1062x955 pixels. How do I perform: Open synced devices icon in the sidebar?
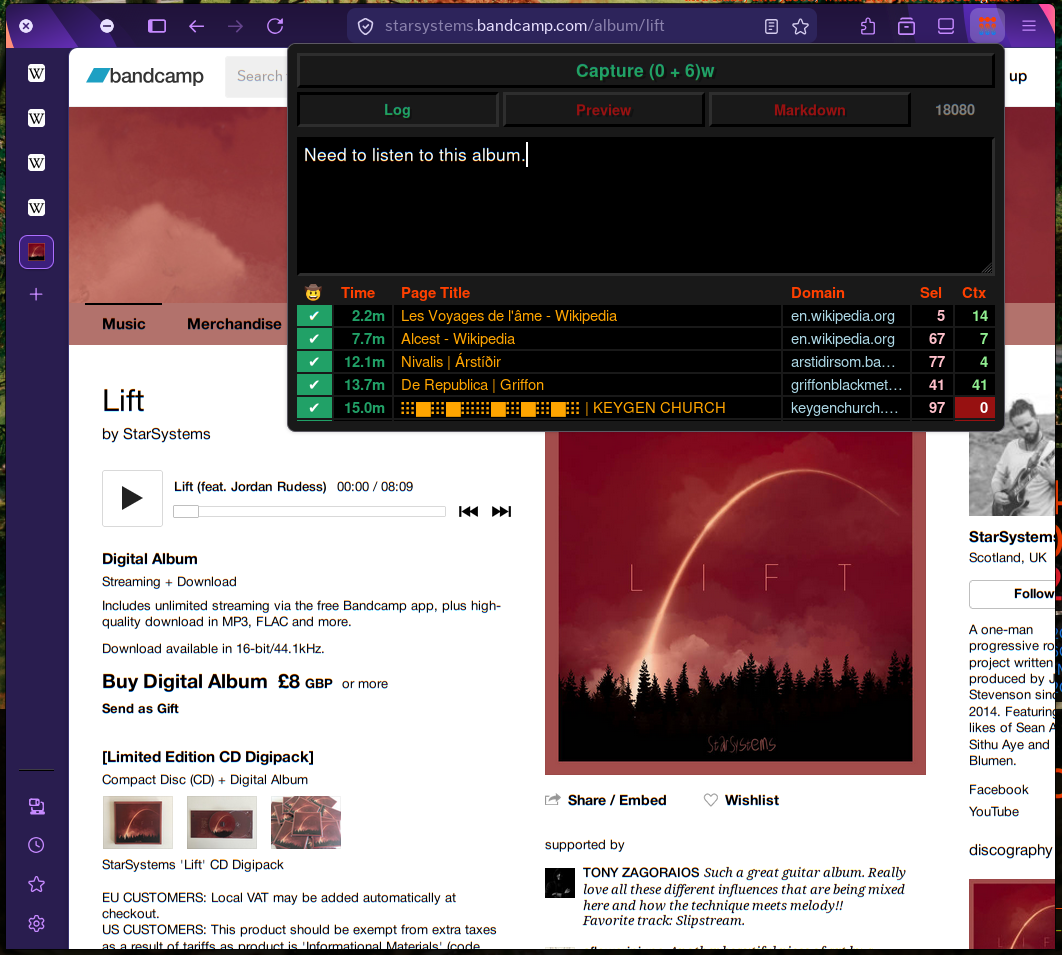36,804
